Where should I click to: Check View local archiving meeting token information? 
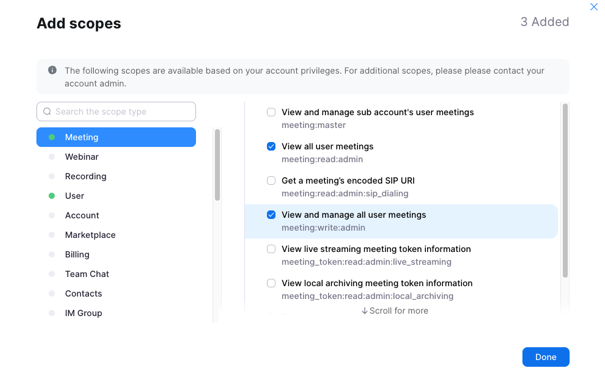click(271, 283)
